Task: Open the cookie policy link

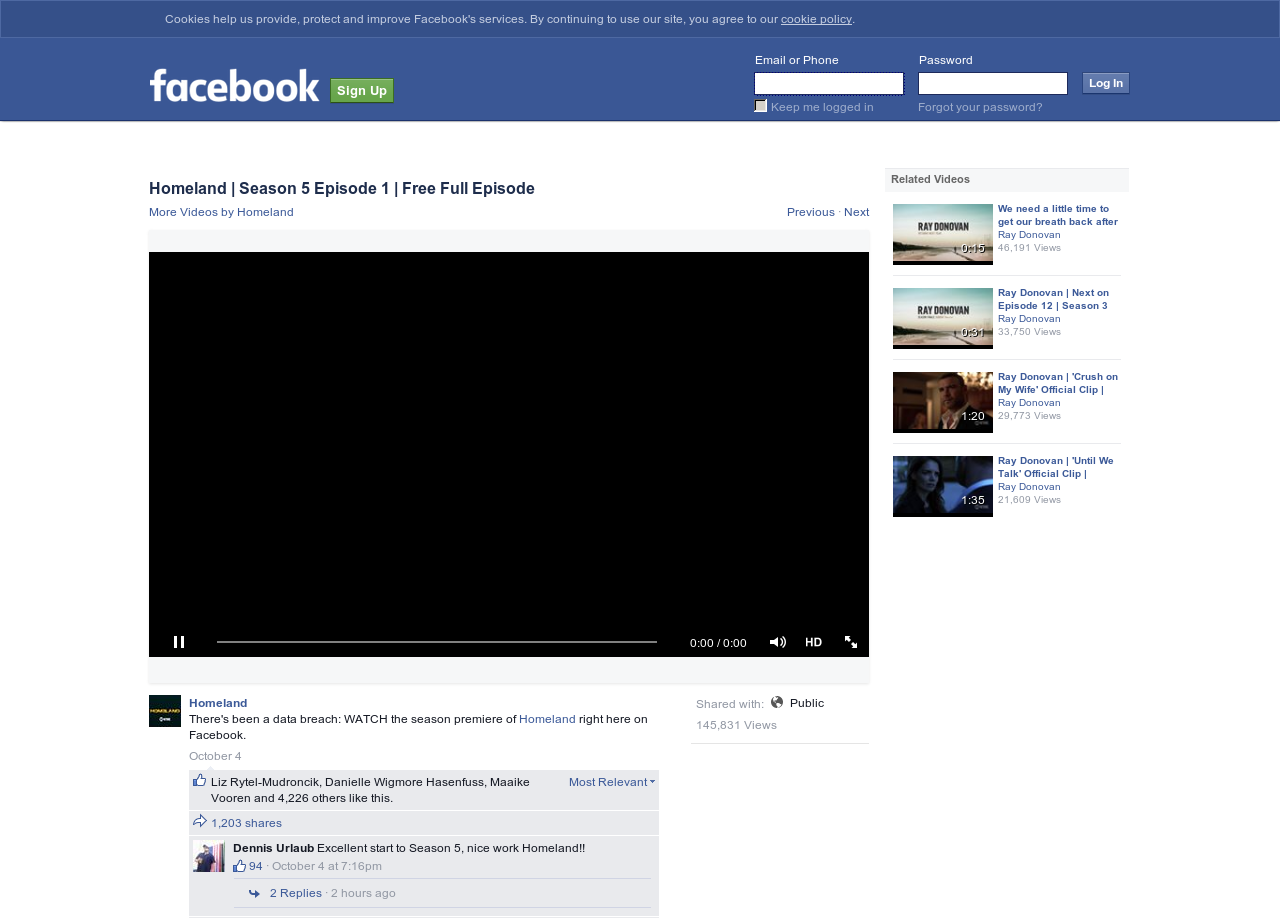Action: (x=816, y=19)
